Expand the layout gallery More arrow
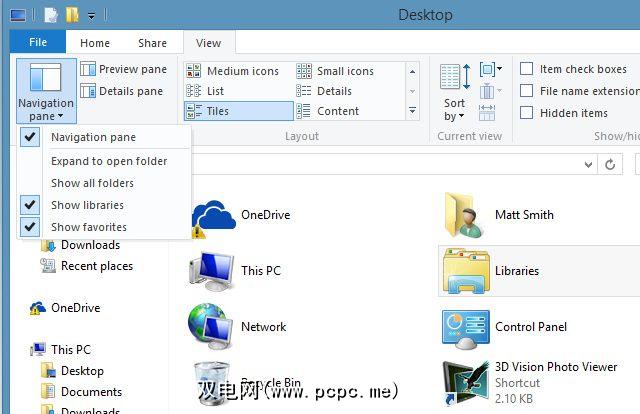The height and width of the screenshot is (414, 640). pos(413,111)
